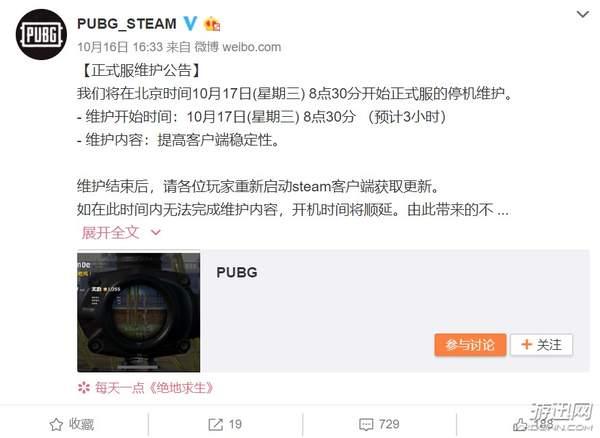Image resolution: width=600 pixels, height=438 pixels.
Task: Click the blue verified V badge
Action: (x=190, y=24)
